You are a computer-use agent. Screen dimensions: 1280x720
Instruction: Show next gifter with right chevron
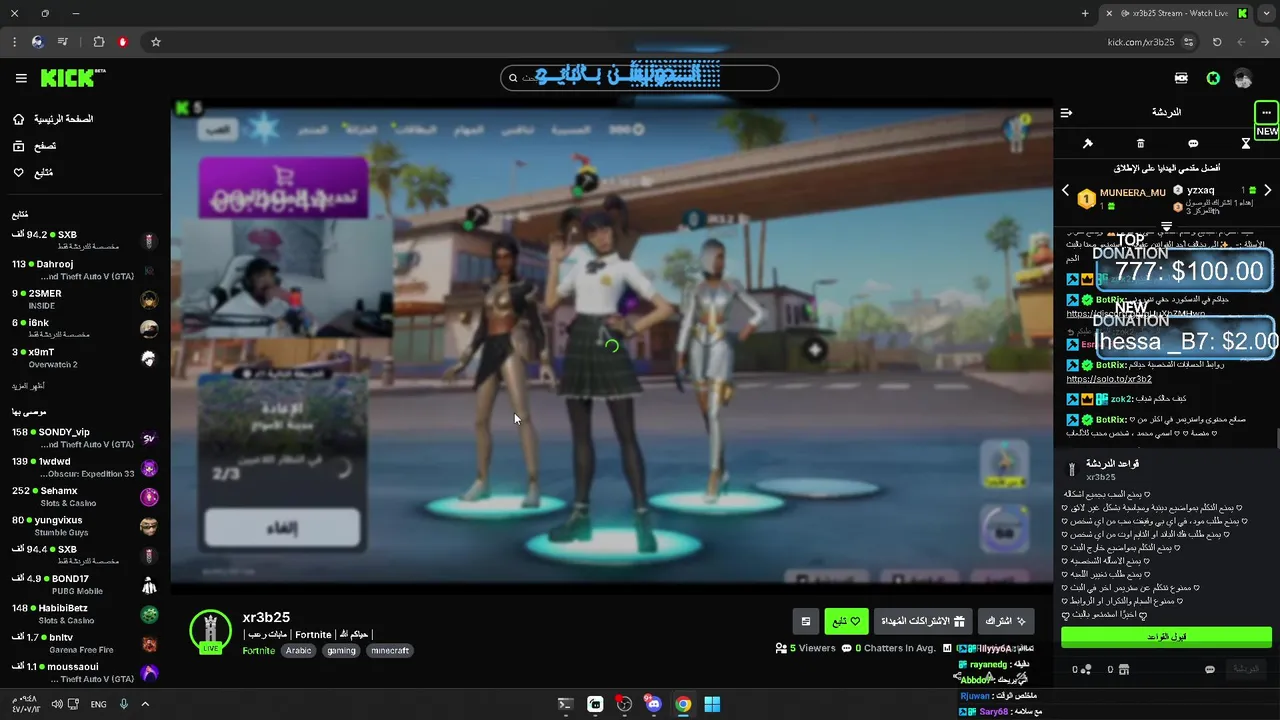[1267, 190]
